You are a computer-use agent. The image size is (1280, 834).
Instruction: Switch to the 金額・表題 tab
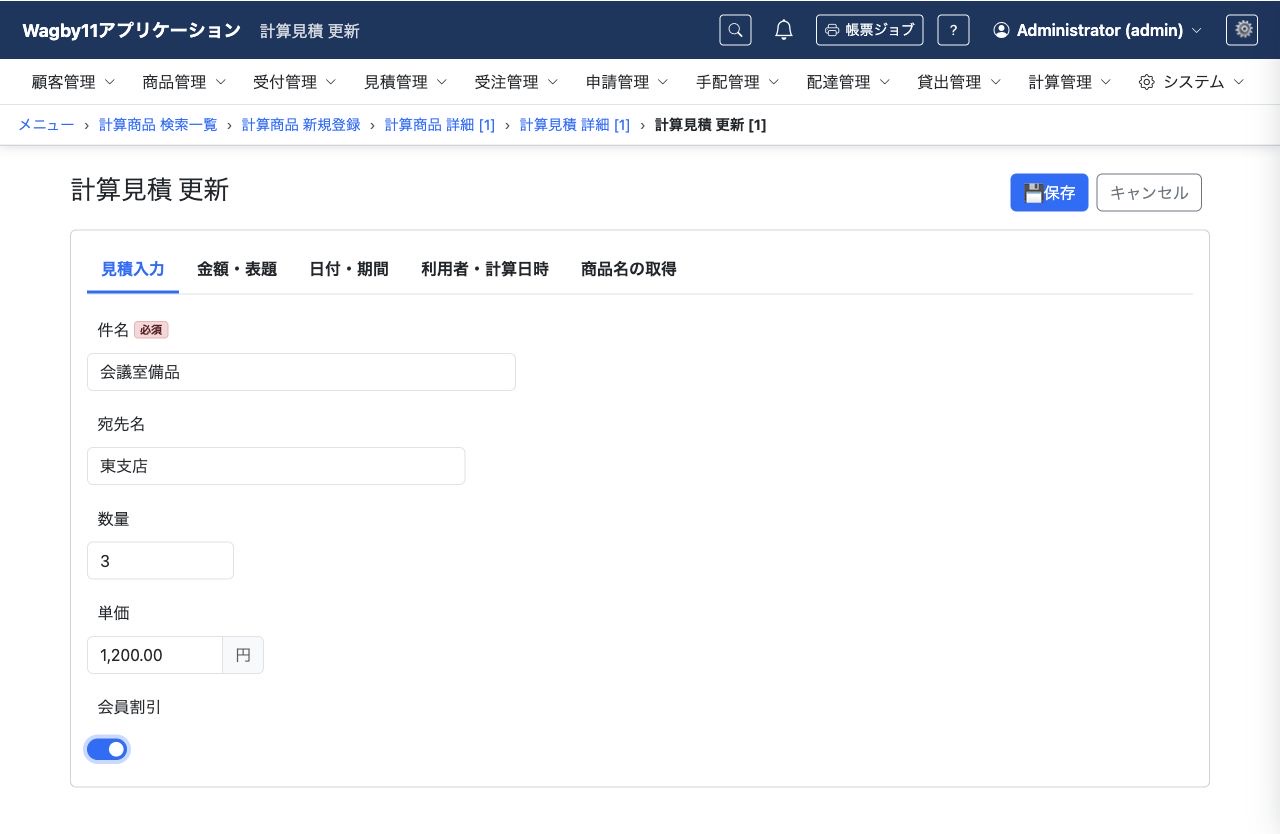237,269
